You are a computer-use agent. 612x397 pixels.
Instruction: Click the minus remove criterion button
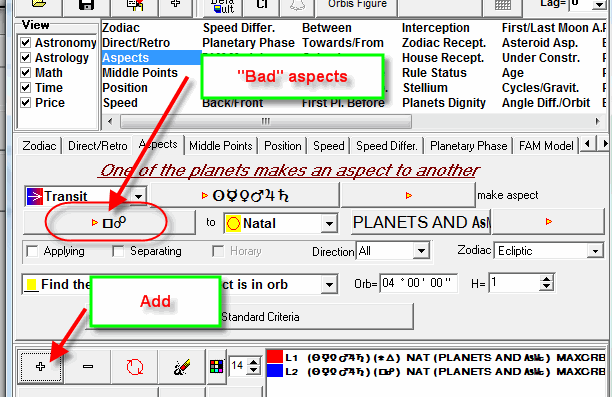click(88, 367)
